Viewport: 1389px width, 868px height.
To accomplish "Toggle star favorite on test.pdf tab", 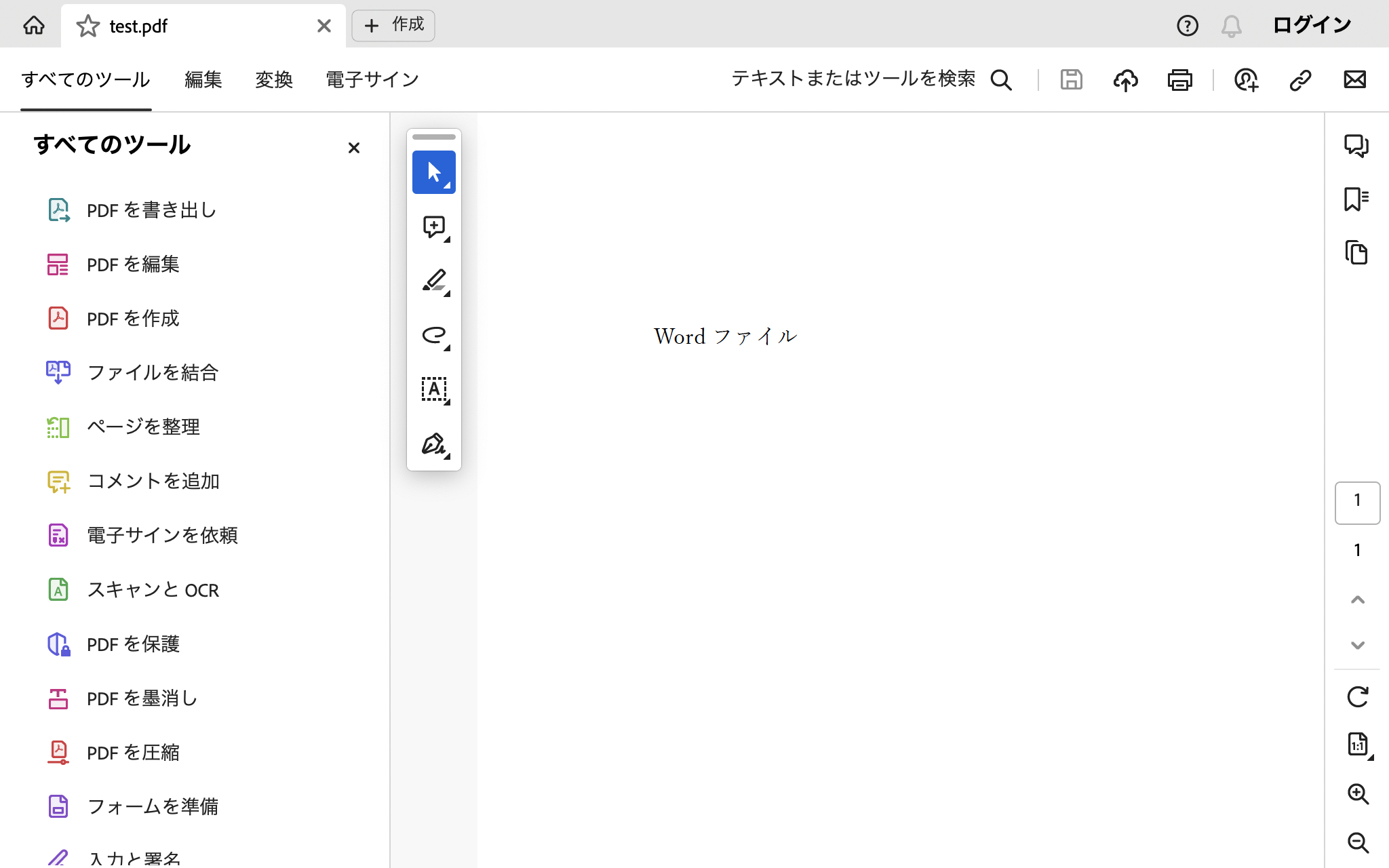I will (88, 26).
